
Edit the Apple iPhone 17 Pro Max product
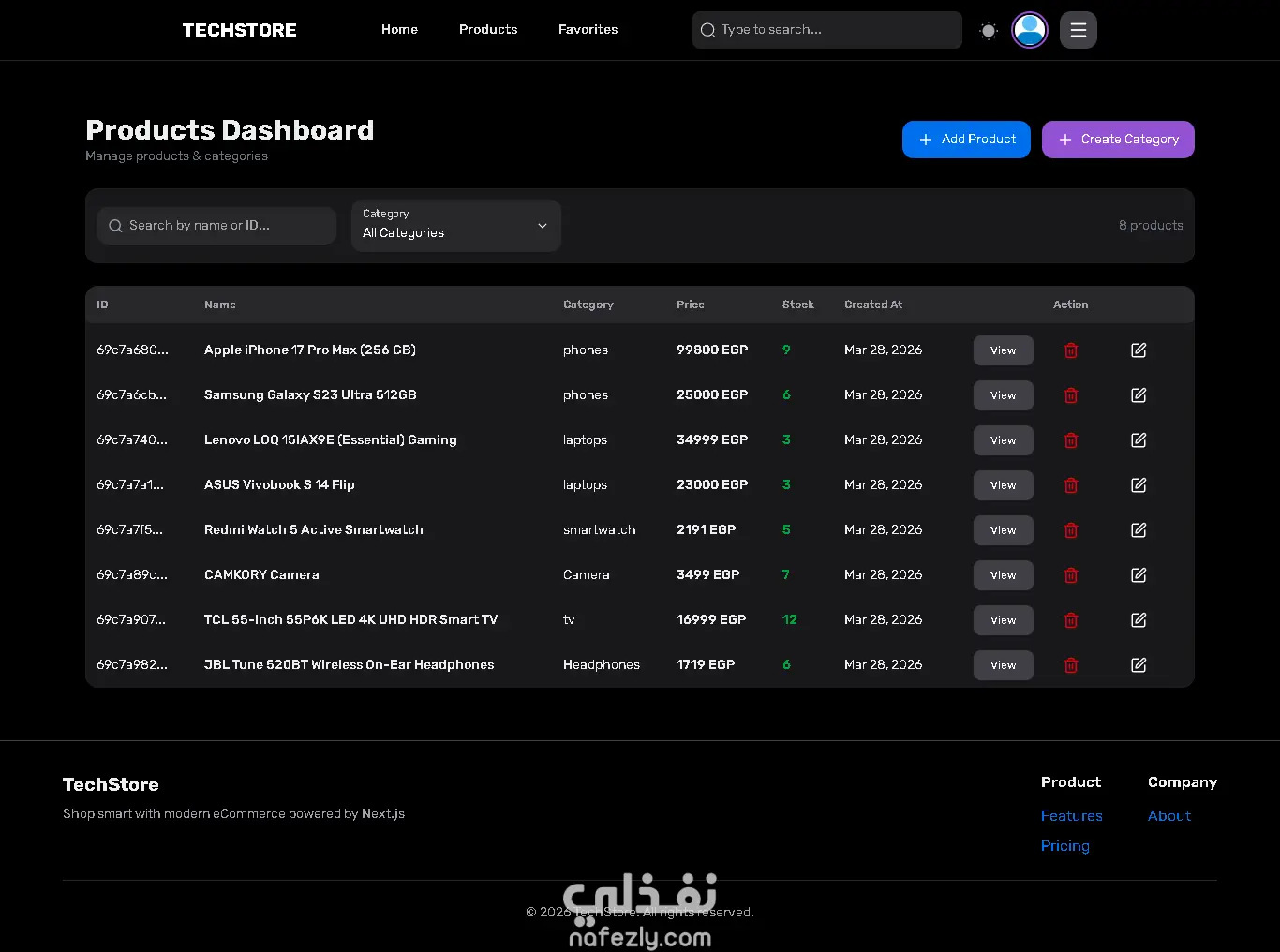[1139, 350]
